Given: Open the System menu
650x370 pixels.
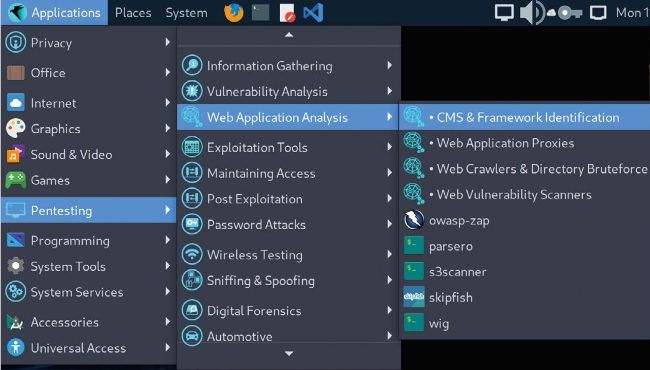Looking at the screenshot, I should (187, 12).
